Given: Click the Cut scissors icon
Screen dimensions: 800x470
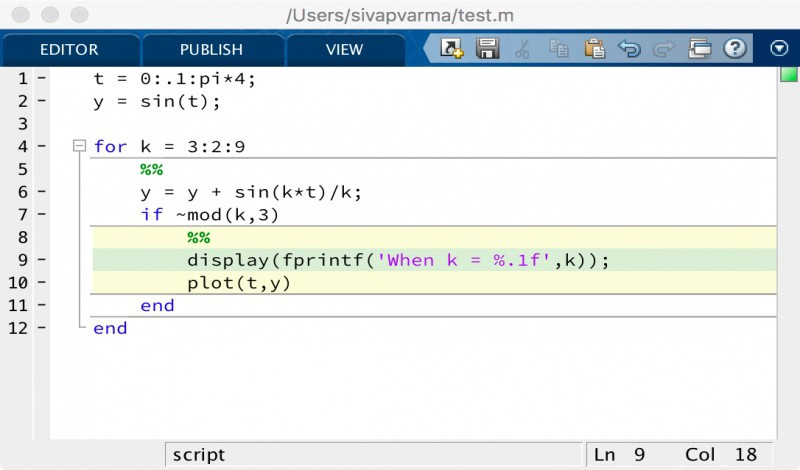Looking at the screenshot, I should (x=522, y=49).
